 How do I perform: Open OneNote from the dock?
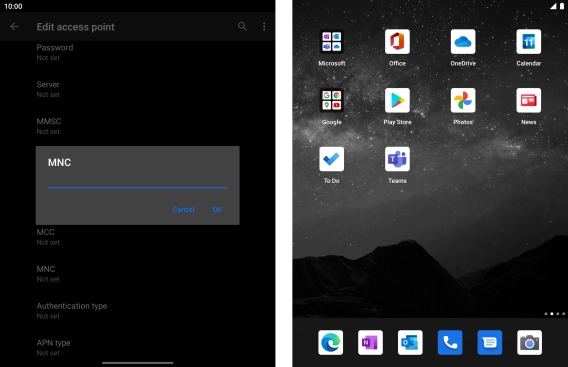[x=370, y=342]
